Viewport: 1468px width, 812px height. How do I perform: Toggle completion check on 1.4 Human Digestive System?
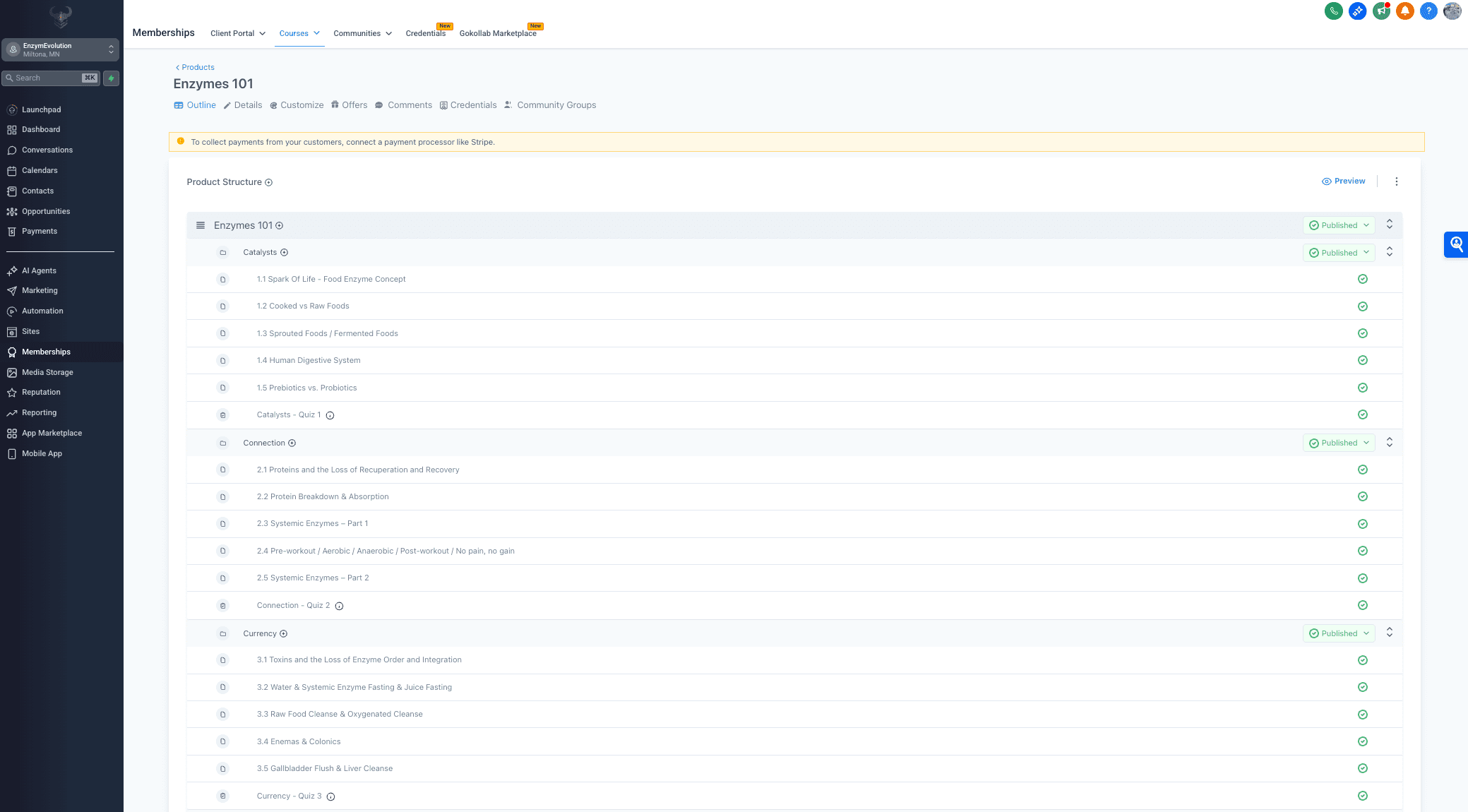coord(1363,360)
